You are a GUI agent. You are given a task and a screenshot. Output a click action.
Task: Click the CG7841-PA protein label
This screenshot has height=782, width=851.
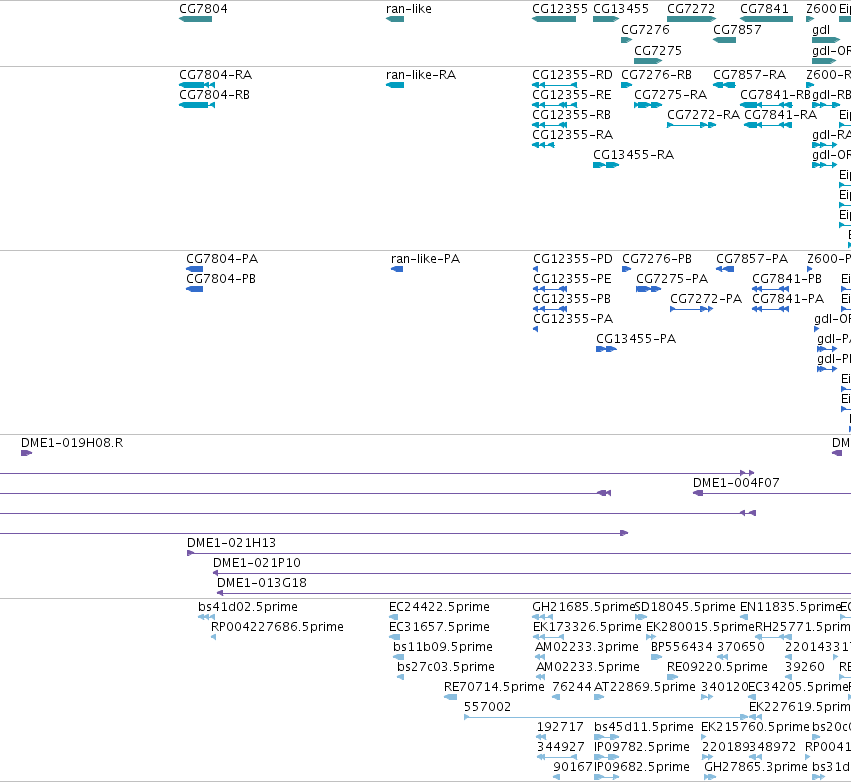pos(788,298)
